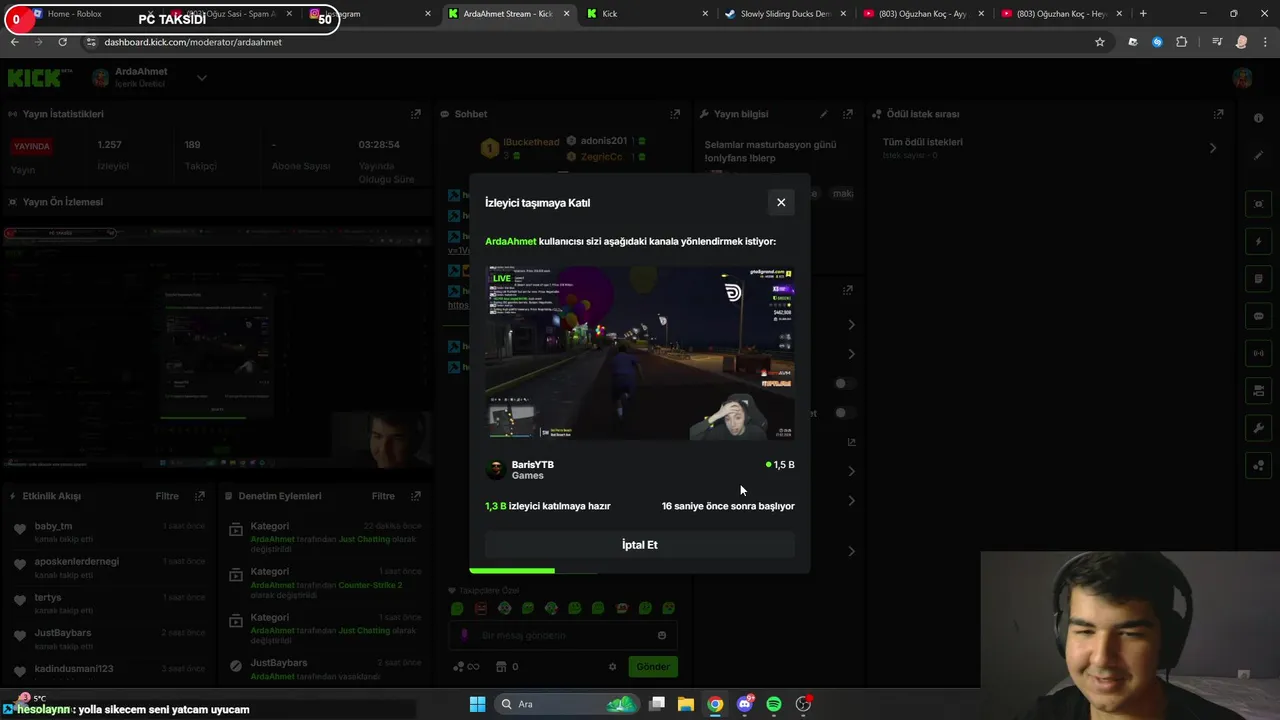
Task: Toggle the camera stream info sidebar icon
Action: (x=1258, y=391)
